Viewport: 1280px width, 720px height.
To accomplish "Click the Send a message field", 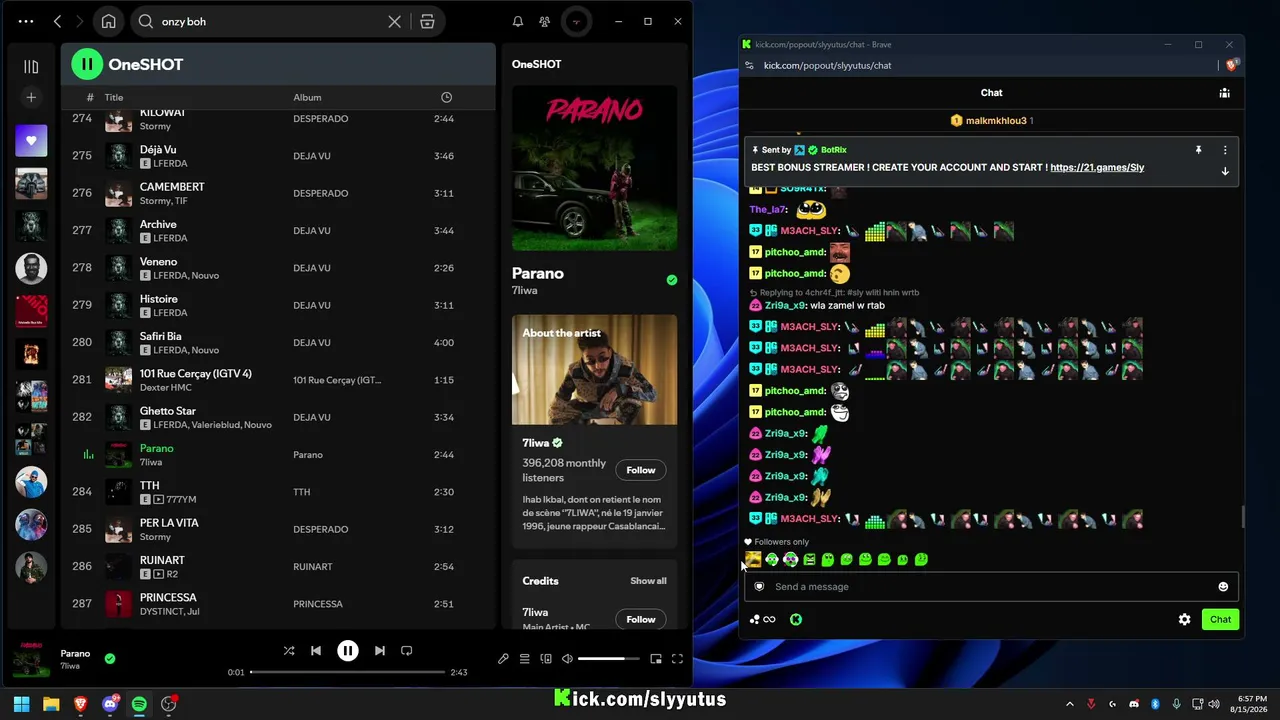I will pyautogui.click(x=991, y=587).
